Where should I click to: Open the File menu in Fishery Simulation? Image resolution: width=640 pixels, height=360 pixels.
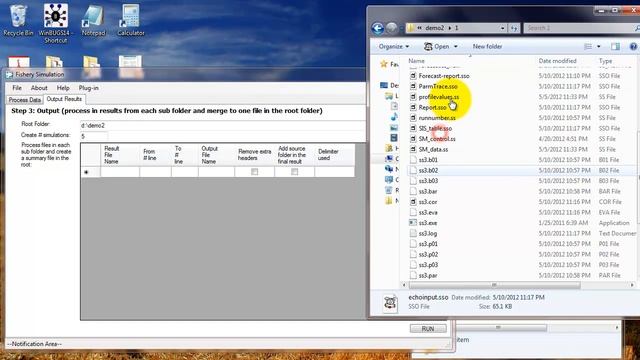coord(17,88)
